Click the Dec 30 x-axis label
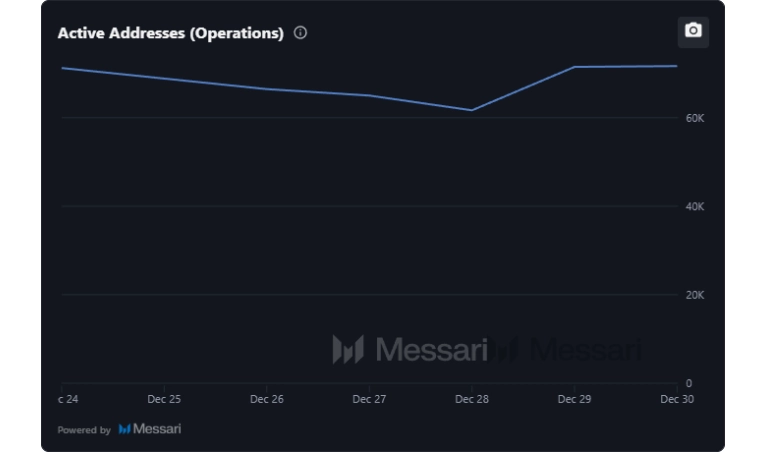This screenshot has height=452, width=765. click(x=676, y=399)
